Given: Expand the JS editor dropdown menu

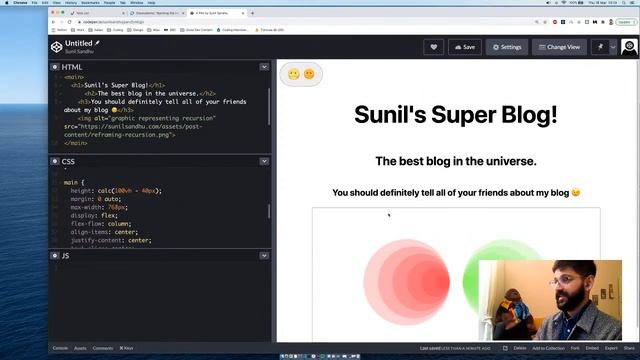Looking at the screenshot, I should click(264, 256).
